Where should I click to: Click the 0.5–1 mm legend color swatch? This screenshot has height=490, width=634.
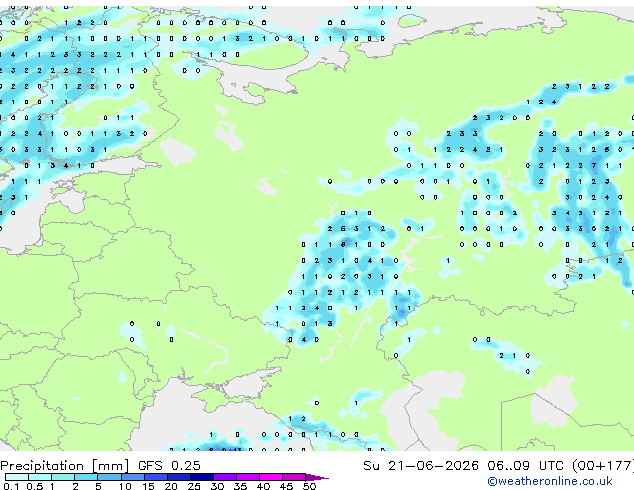pos(40,477)
